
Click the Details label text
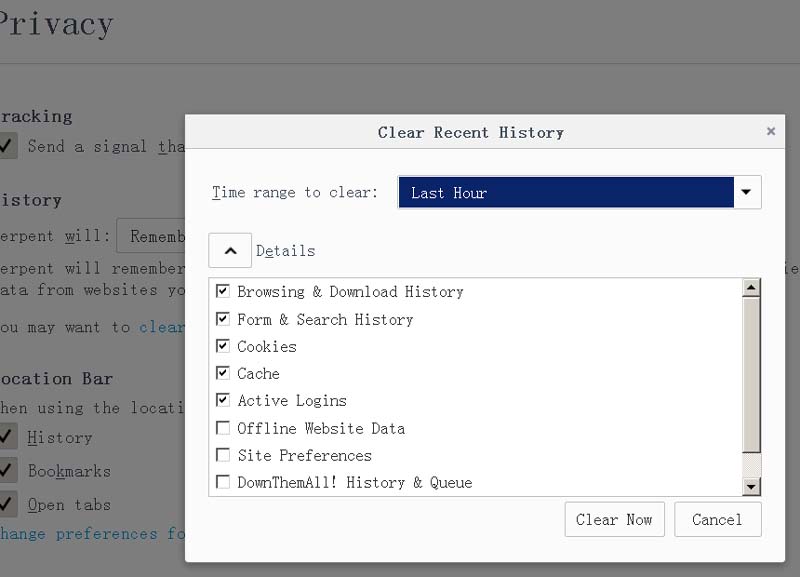point(286,251)
